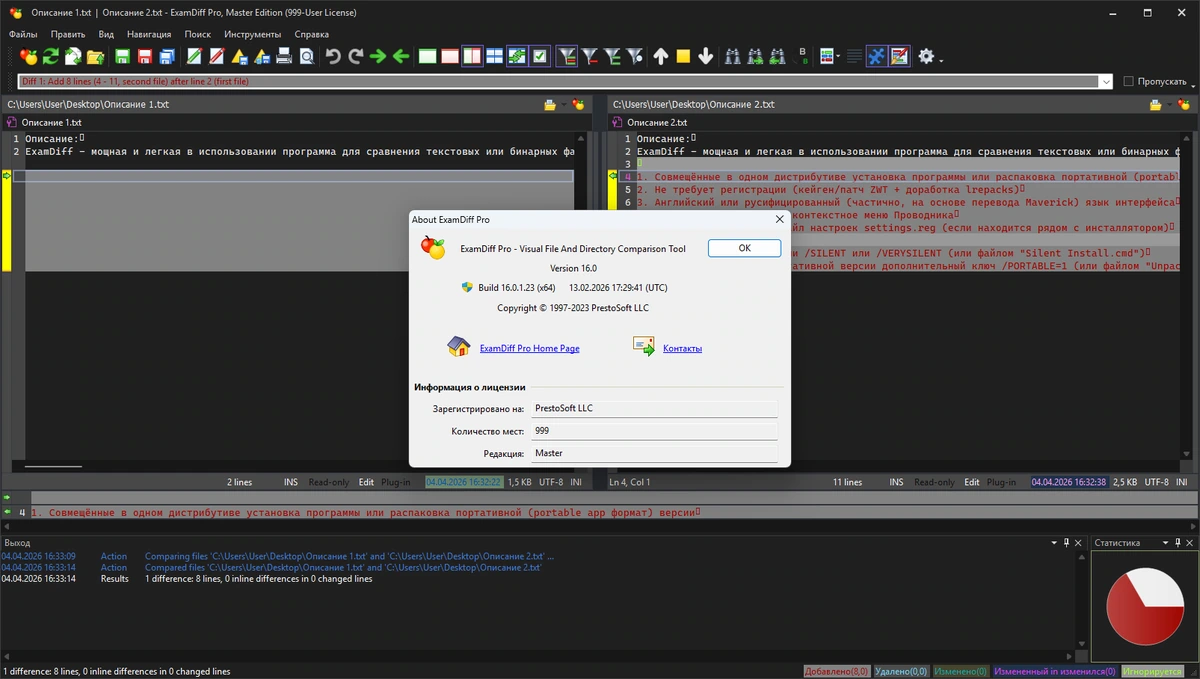Viewport: 1200px width, 679px height.
Task: Click the blue puzzle piece plug-ins icon
Action: coord(876,56)
